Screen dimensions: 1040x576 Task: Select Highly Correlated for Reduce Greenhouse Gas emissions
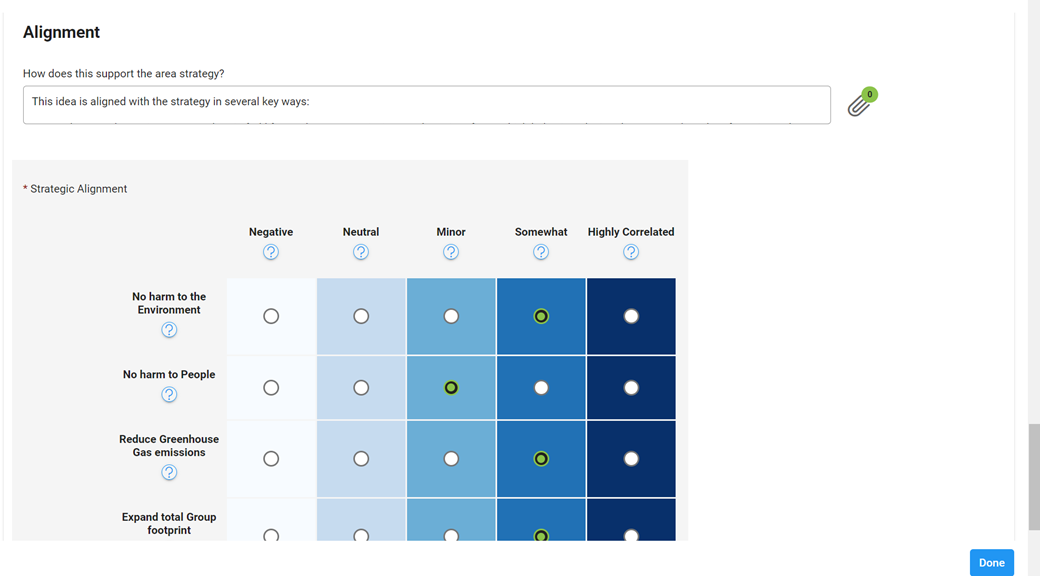631,458
